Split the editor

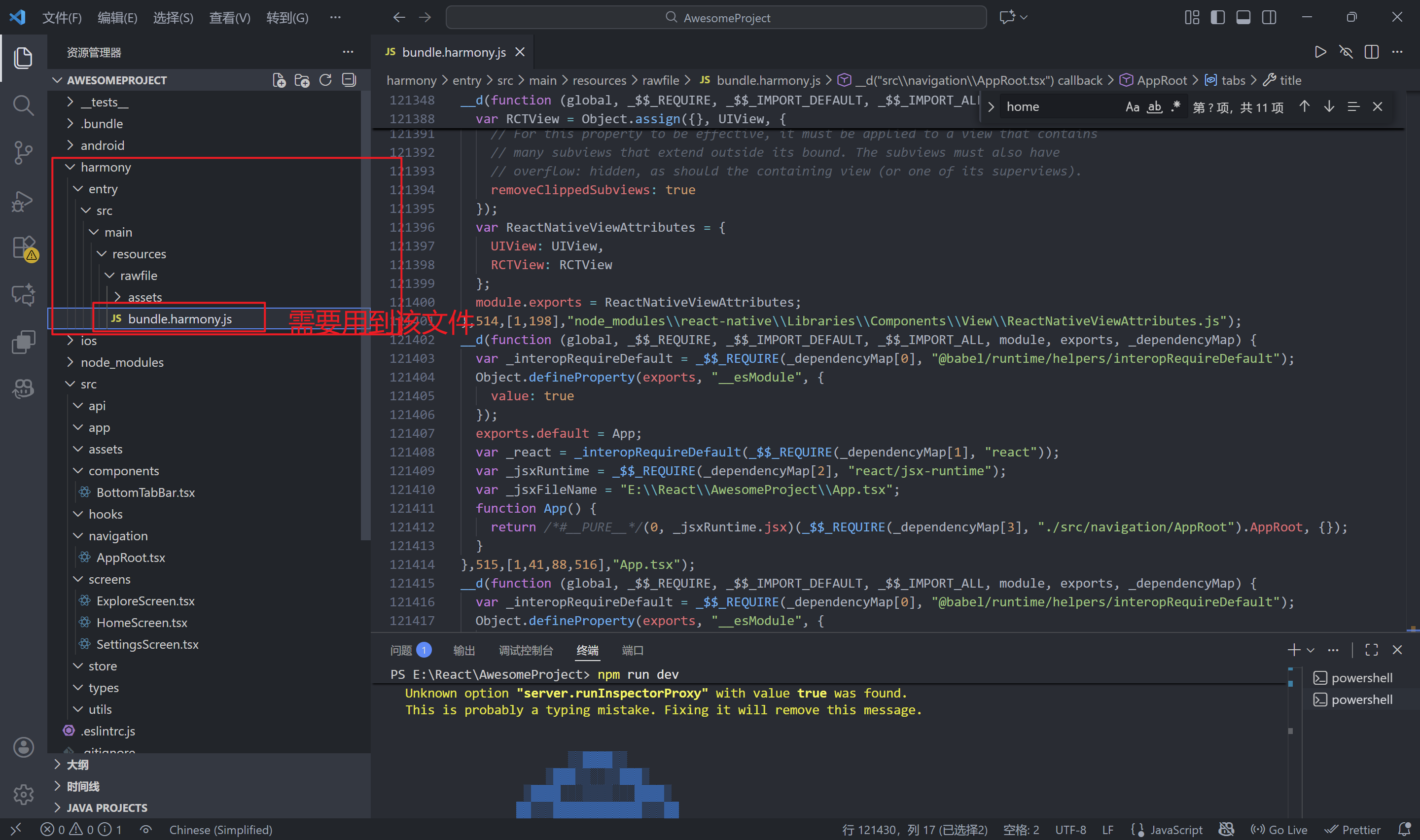click(x=1371, y=51)
